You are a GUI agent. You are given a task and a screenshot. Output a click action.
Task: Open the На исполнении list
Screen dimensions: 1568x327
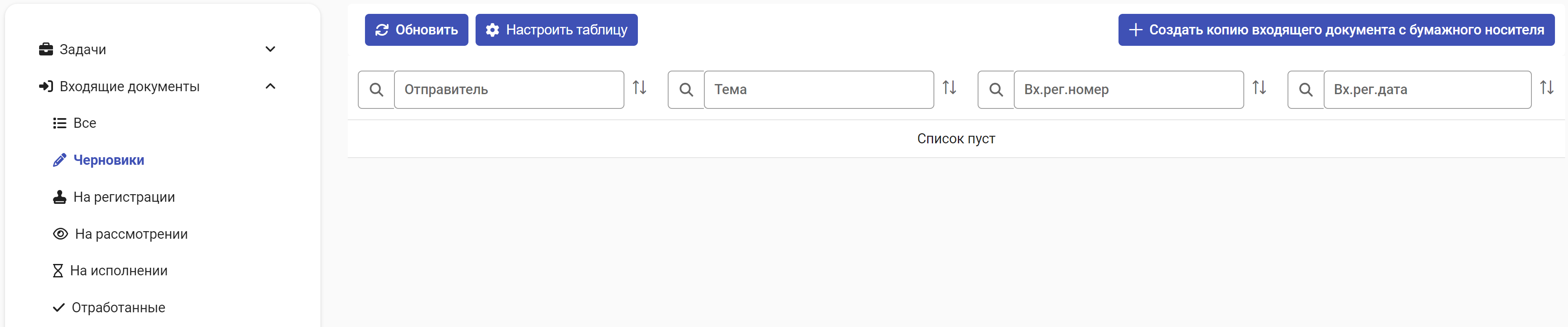(x=119, y=270)
